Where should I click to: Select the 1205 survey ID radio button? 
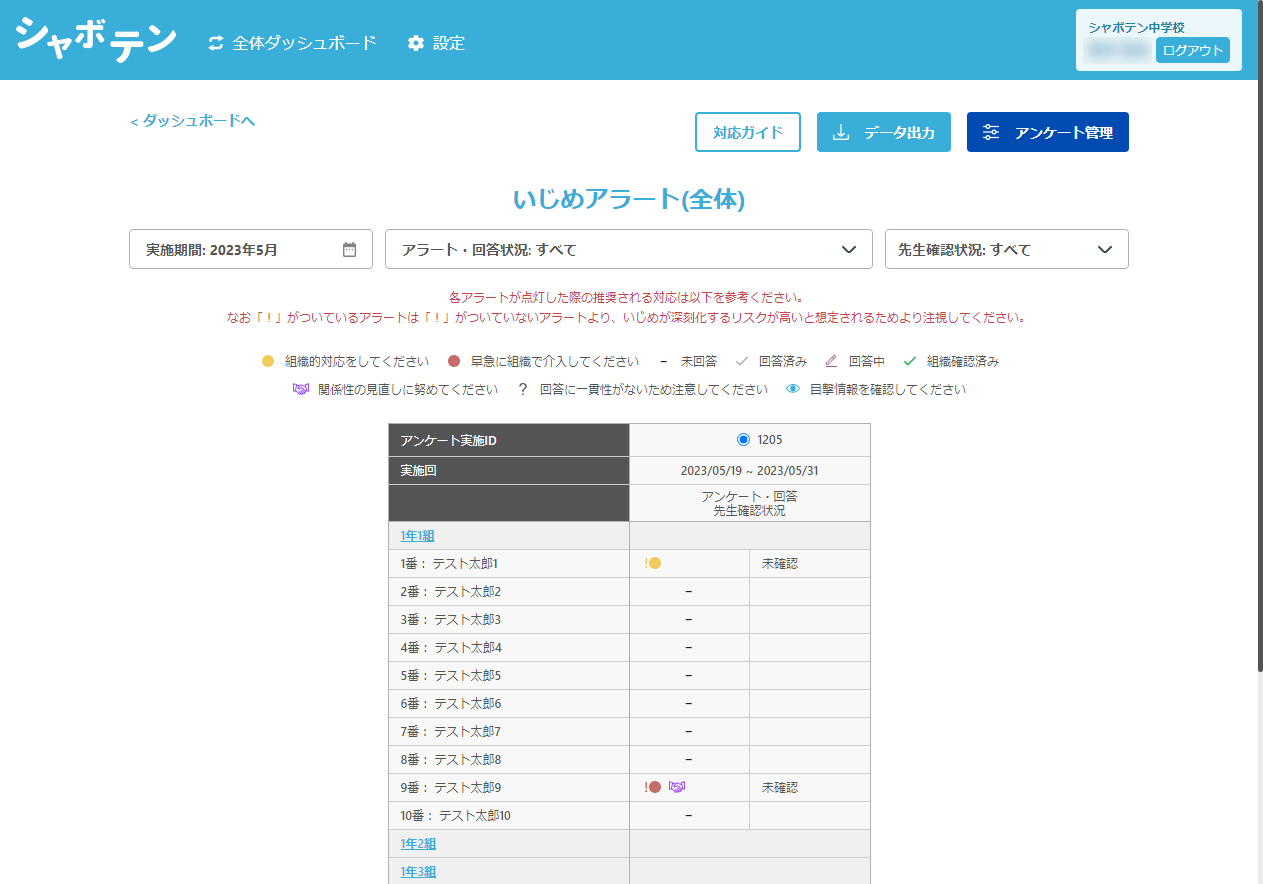[x=742, y=440]
